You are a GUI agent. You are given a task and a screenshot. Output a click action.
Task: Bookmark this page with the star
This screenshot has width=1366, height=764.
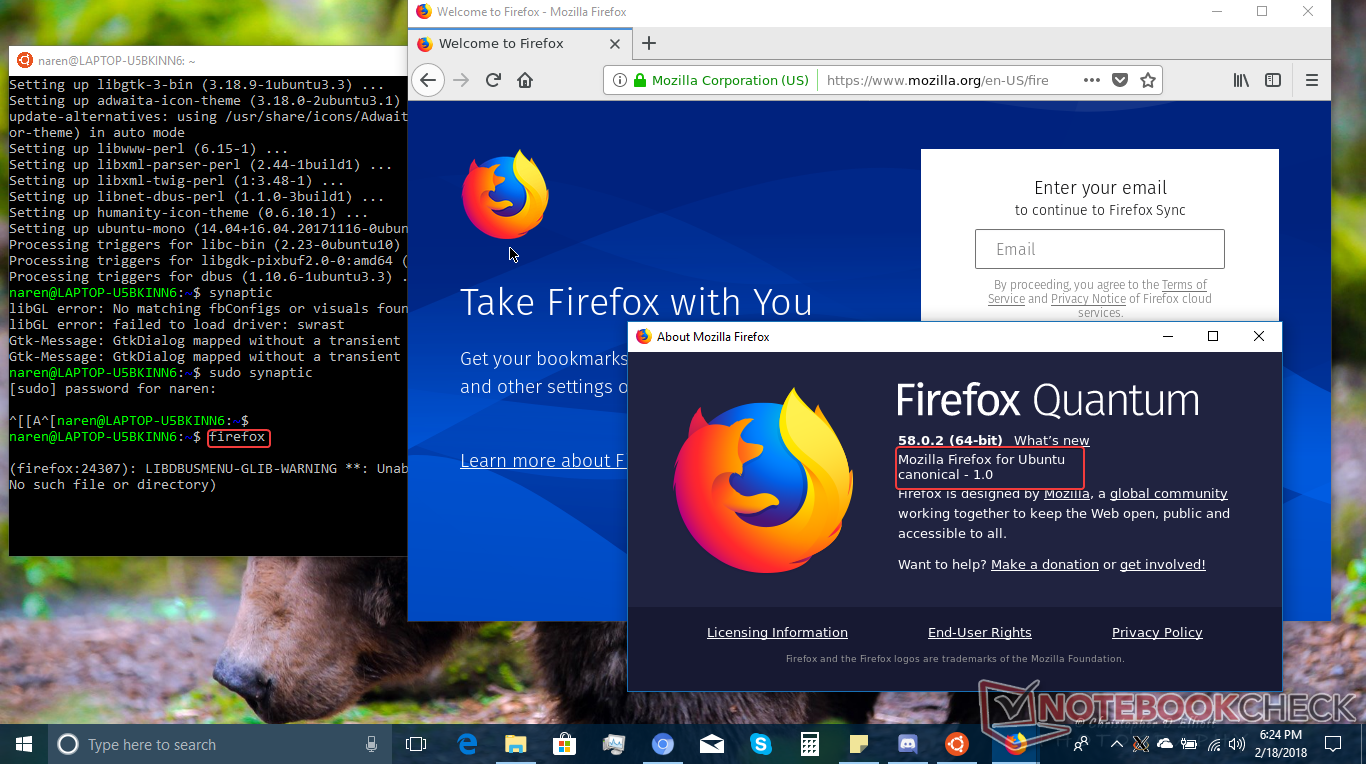click(x=1148, y=80)
